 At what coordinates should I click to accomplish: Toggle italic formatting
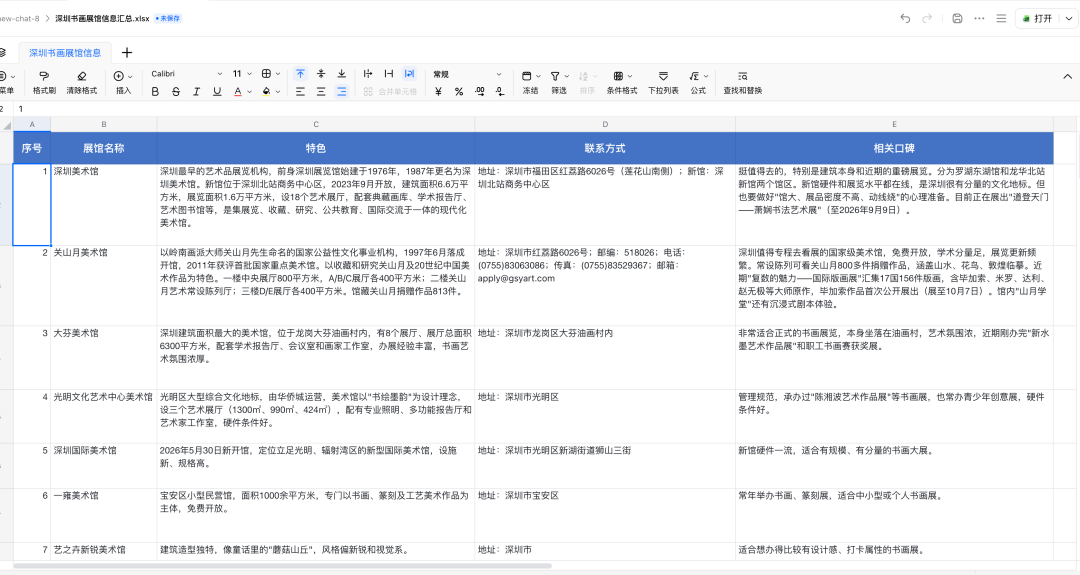pyautogui.click(x=196, y=92)
